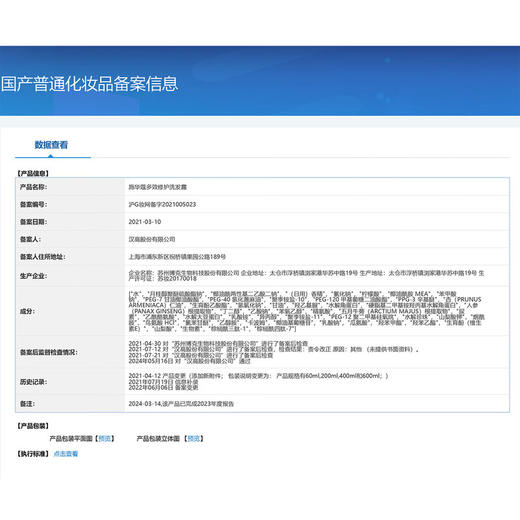The width and height of the screenshot is (520, 520).
Task: Select the filing number ending 2021005023
Action: 162,204
